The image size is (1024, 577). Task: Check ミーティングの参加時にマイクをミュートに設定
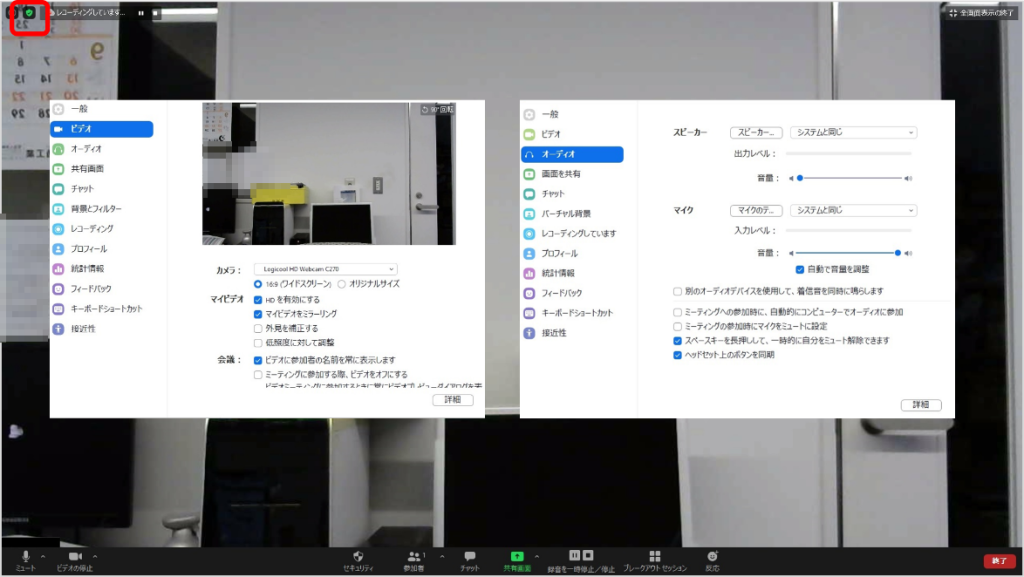tap(677, 326)
